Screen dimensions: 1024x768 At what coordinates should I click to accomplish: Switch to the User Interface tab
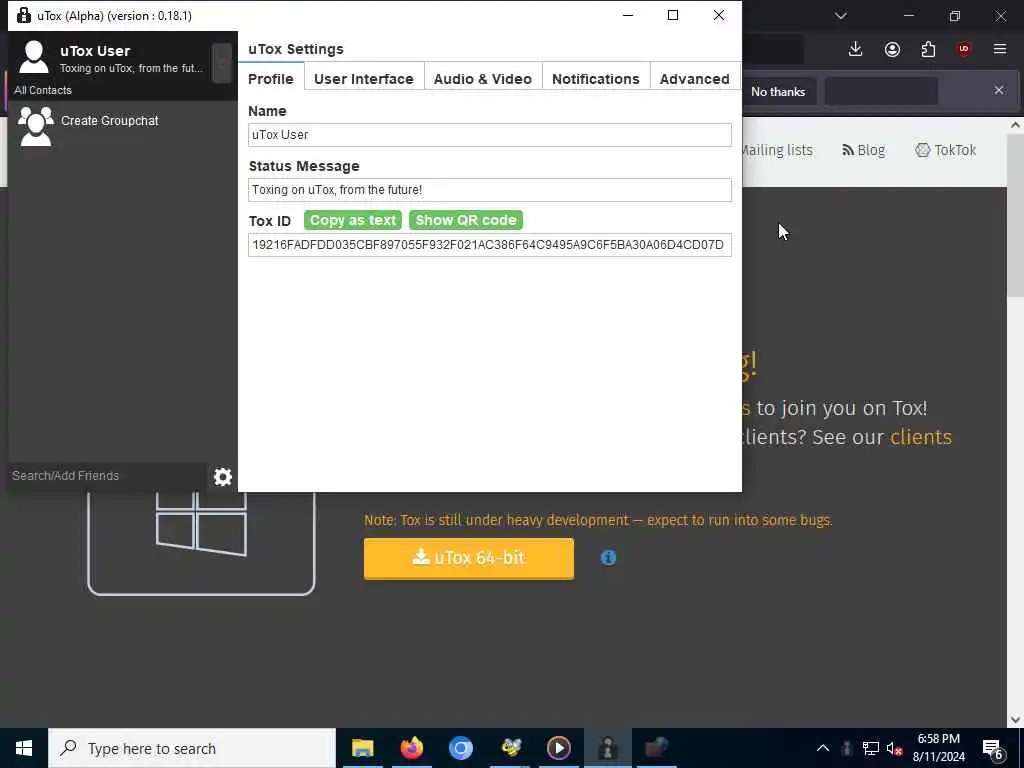pyautogui.click(x=364, y=78)
